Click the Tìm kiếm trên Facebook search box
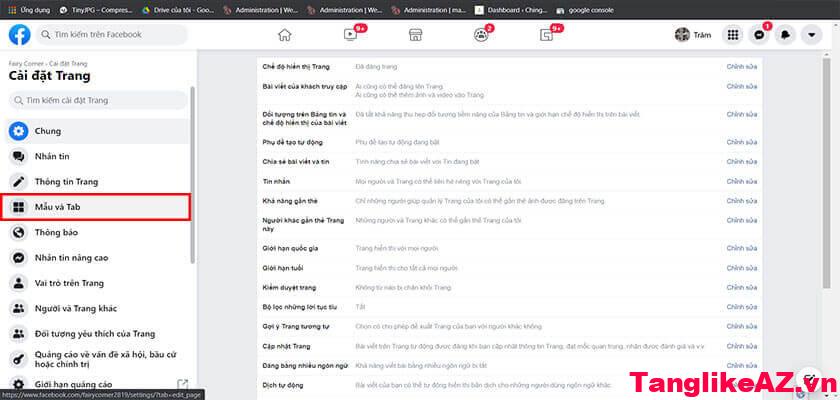 (112, 34)
